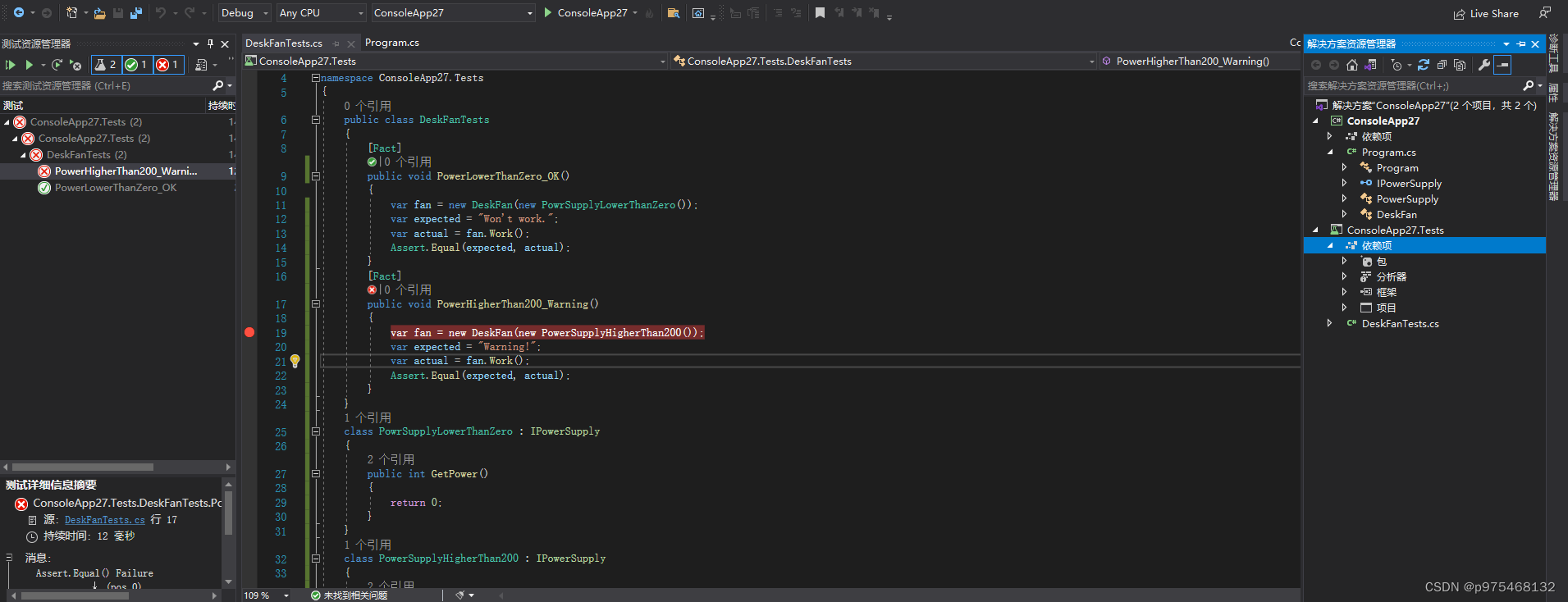Image resolution: width=1568 pixels, height=602 pixels.
Task: Open the PowerHigherThan200_Warning() member dropdown
Action: [1201, 62]
